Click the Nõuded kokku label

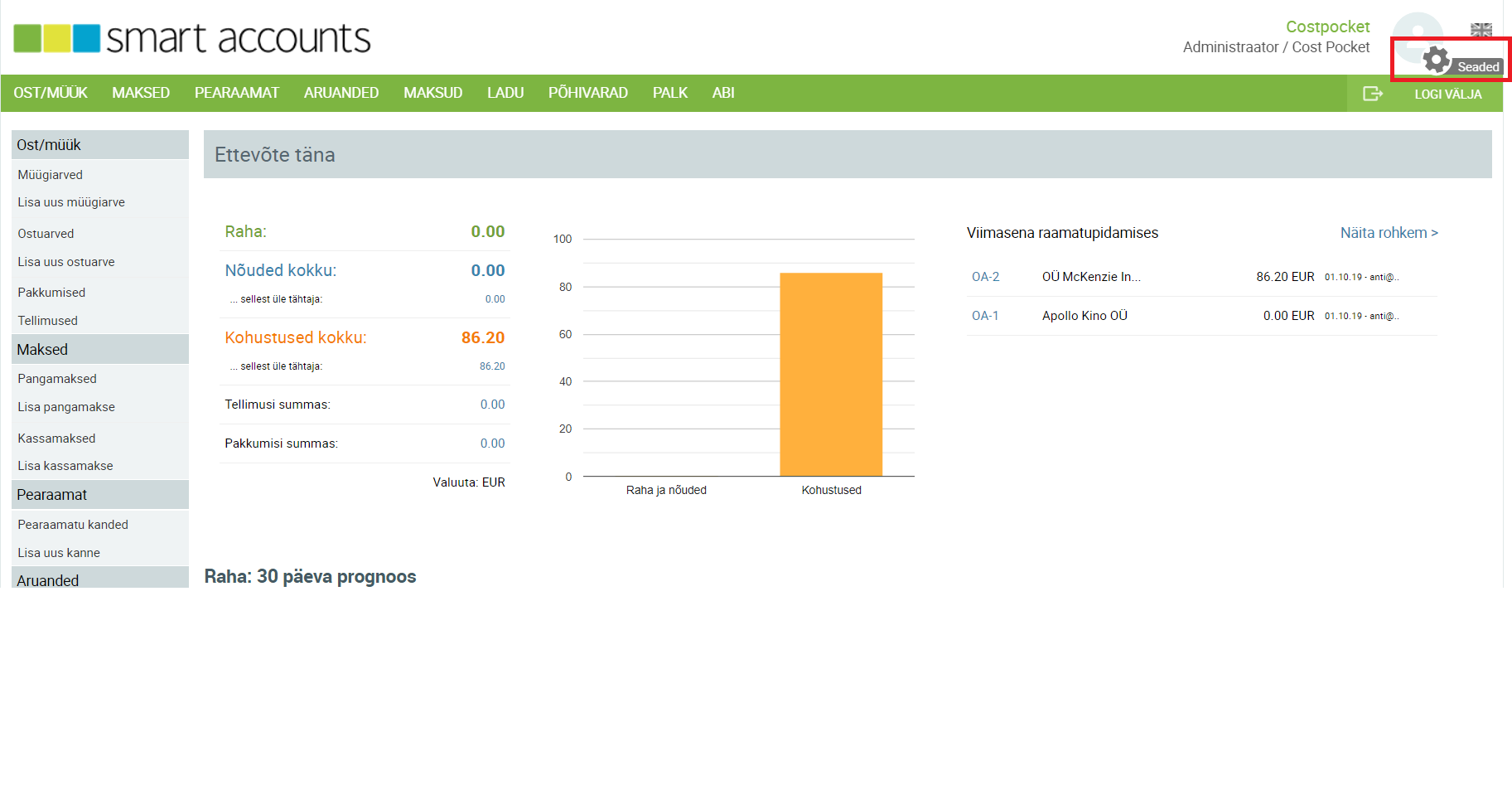(281, 270)
